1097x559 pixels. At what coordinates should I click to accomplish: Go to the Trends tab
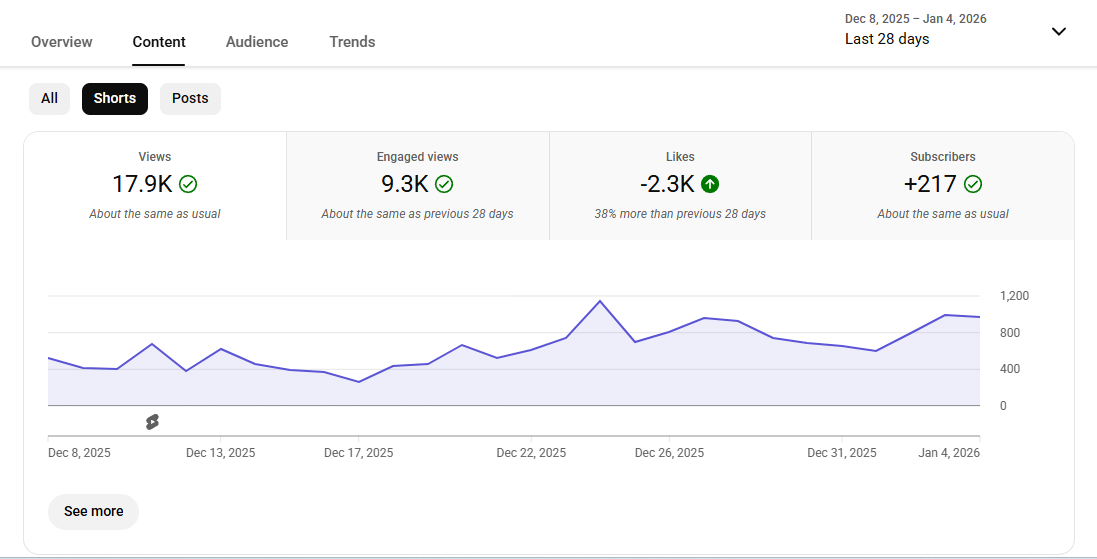(352, 42)
